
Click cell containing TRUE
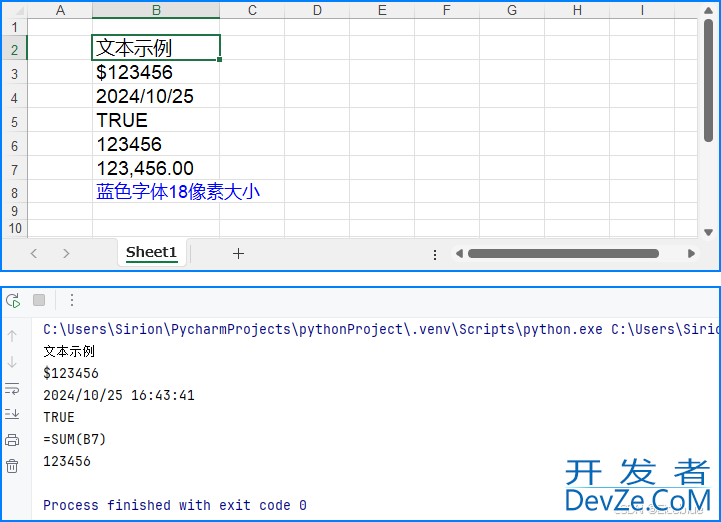[156, 120]
